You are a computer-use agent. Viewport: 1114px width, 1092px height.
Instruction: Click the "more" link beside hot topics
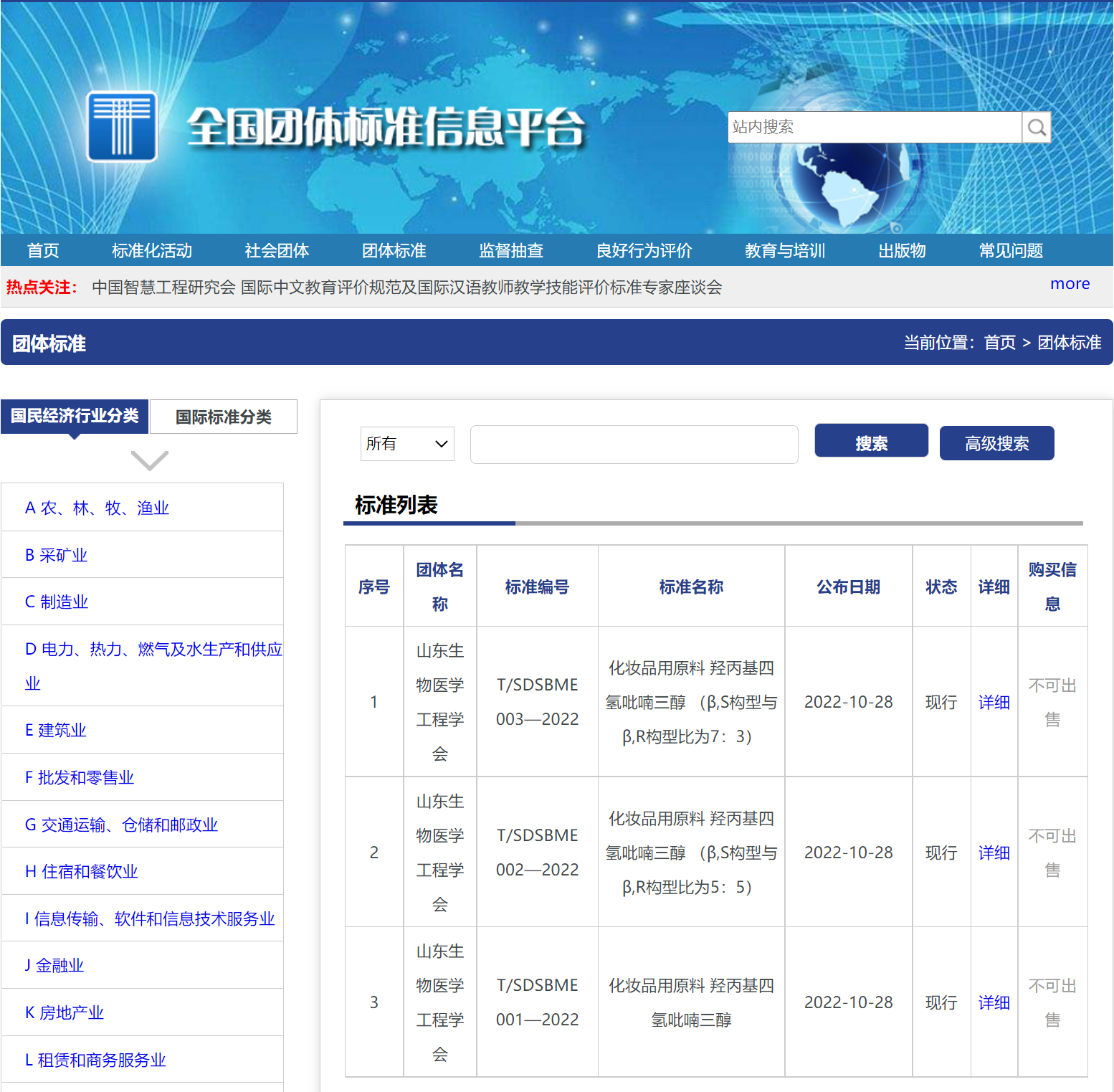[x=1069, y=284]
